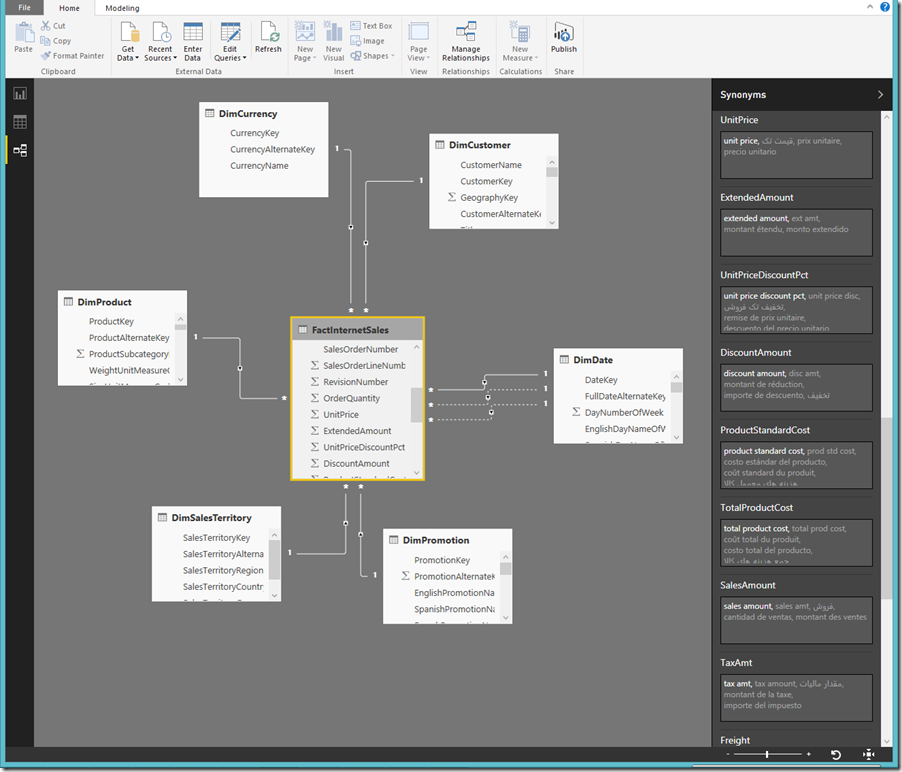
Task: Create a New Measure
Action: [x=520, y=41]
